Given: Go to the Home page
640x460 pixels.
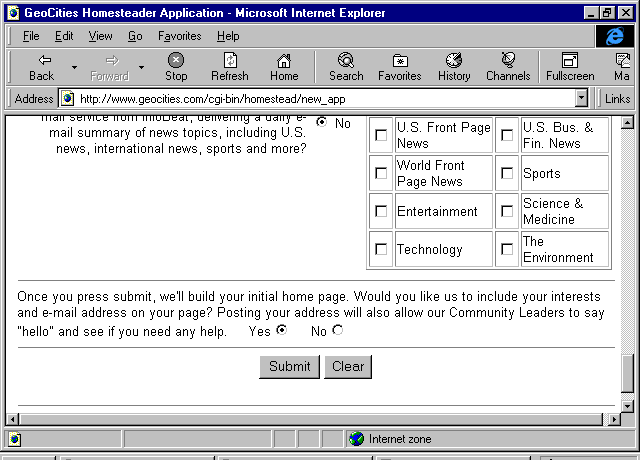Looking at the screenshot, I should [284, 67].
